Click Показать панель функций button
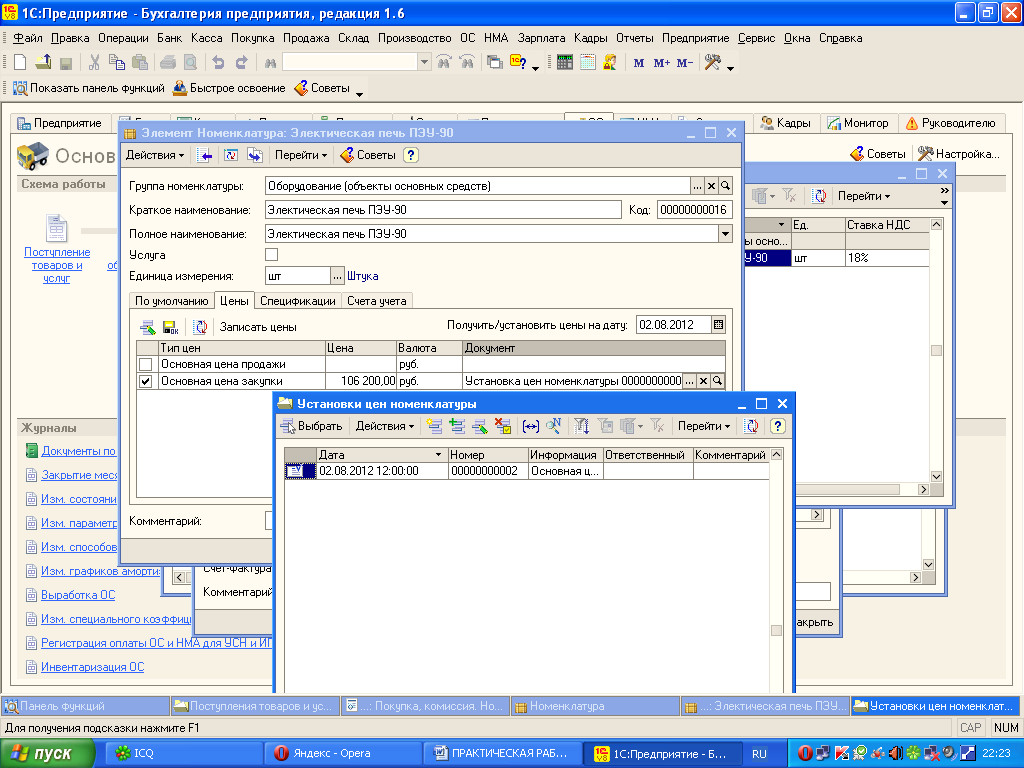This screenshot has height=768, width=1024. click(88, 88)
